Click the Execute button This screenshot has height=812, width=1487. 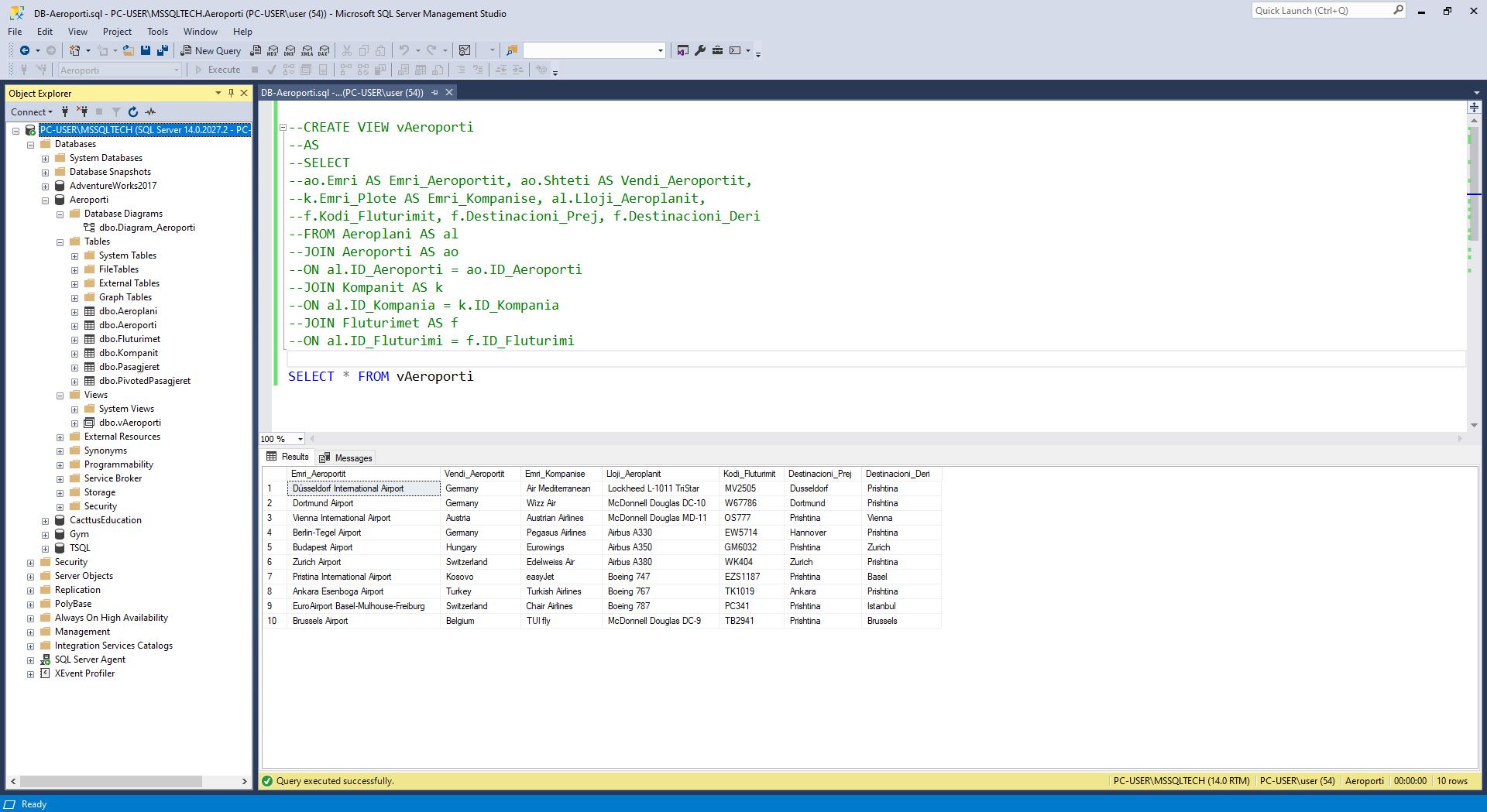click(x=217, y=70)
